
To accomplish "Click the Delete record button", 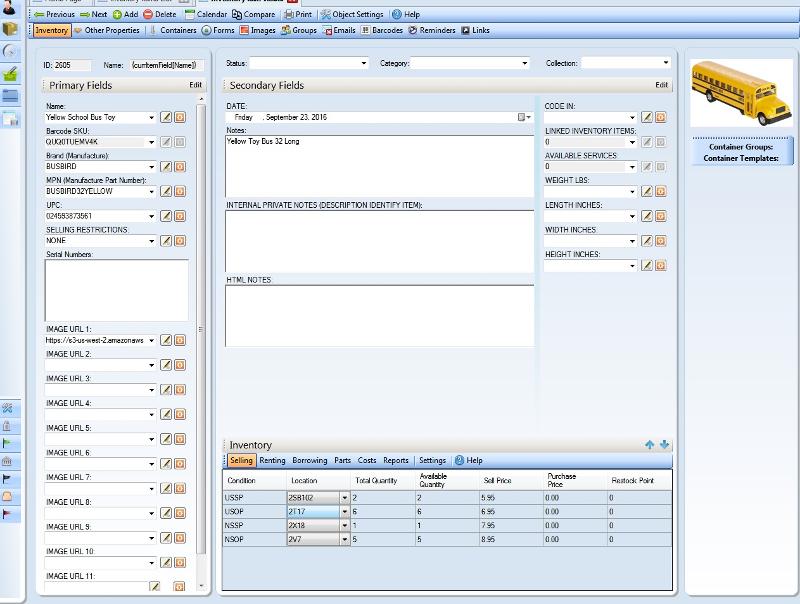I will (x=159, y=15).
